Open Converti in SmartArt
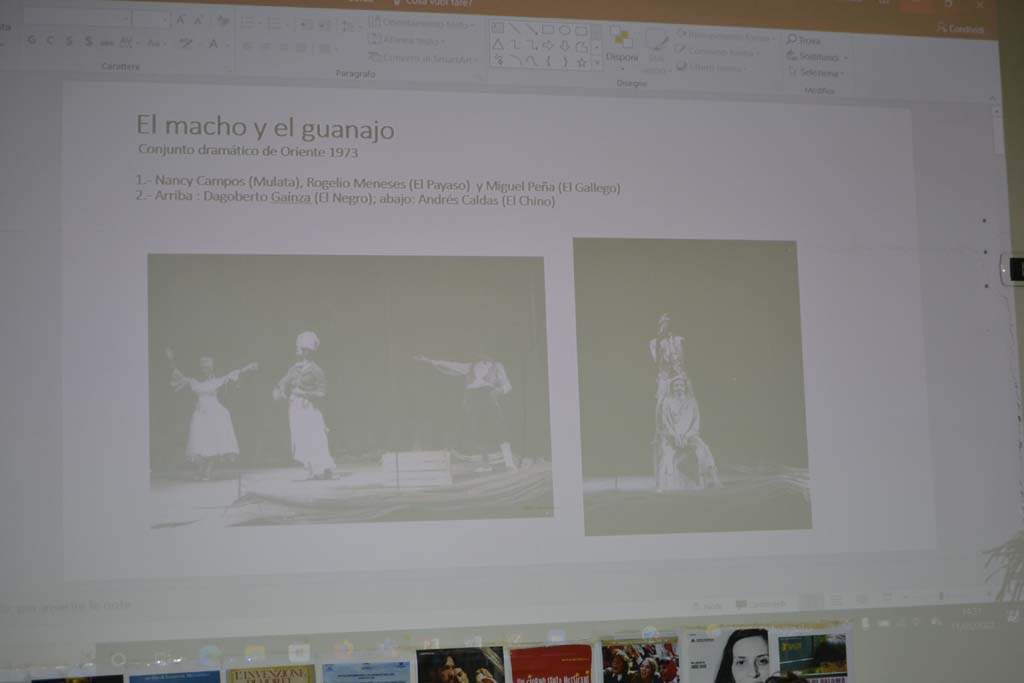Viewport: 1024px width, 683px height. (x=423, y=58)
